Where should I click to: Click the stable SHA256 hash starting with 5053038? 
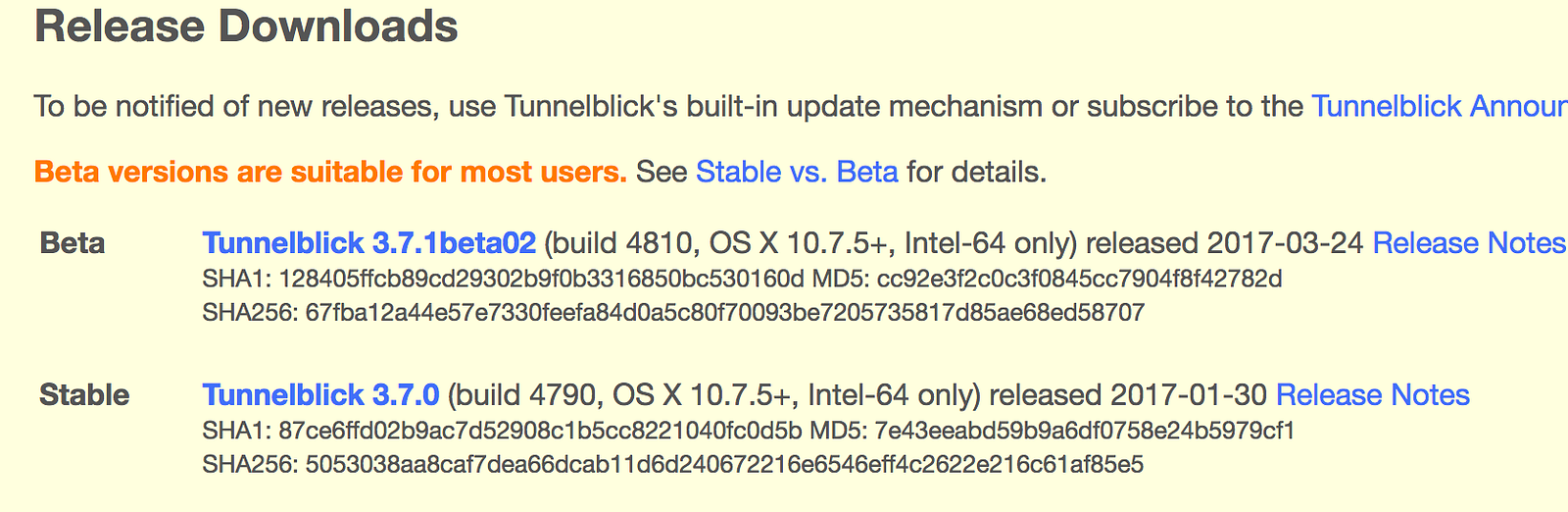click(724, 464)
